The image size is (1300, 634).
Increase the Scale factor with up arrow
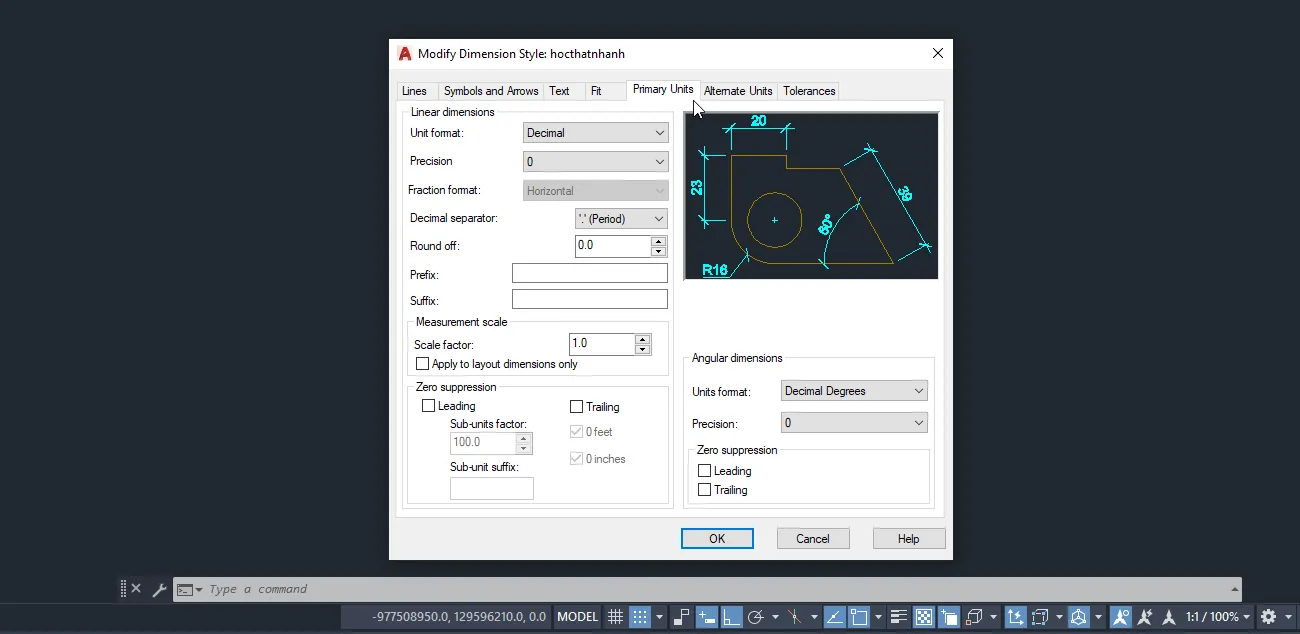pyautogui.click(x=643, y=339)
